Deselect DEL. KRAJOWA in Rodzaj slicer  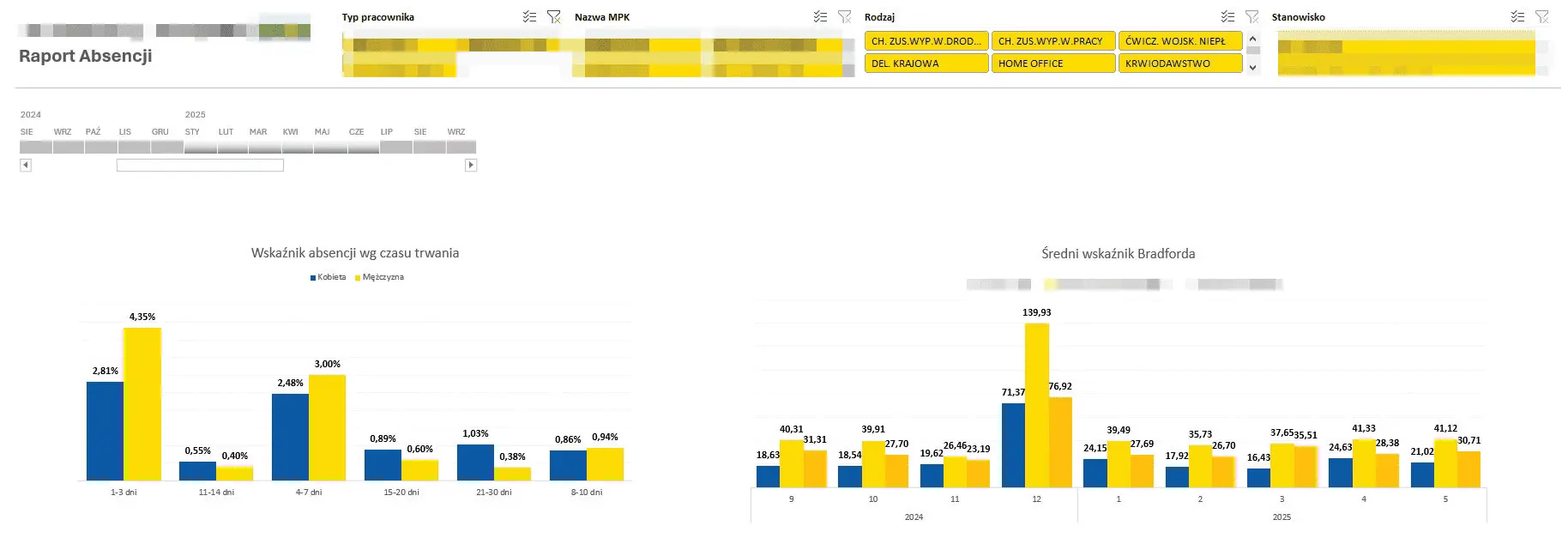pos(926,63)
